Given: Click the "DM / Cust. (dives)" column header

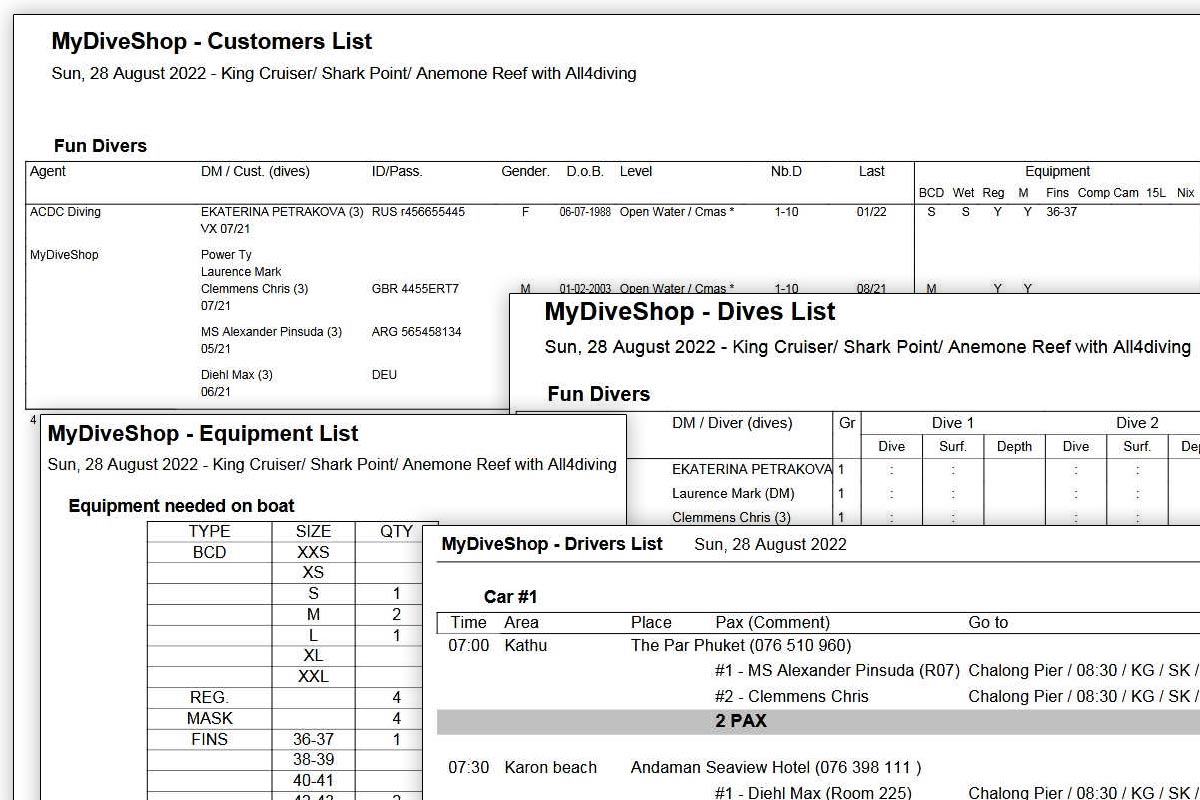Looking at the screenshot, I should [255, 172].
